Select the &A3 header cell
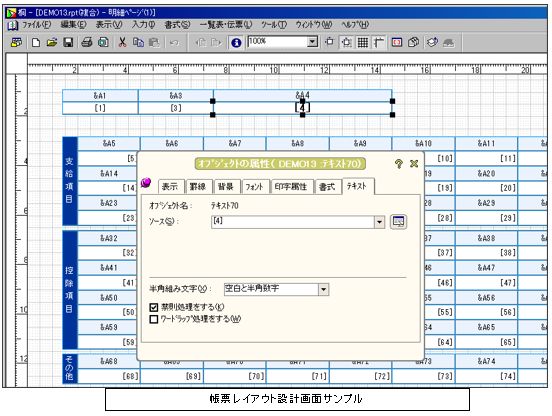This screenshot has width=552, height=416. [176, 96]
